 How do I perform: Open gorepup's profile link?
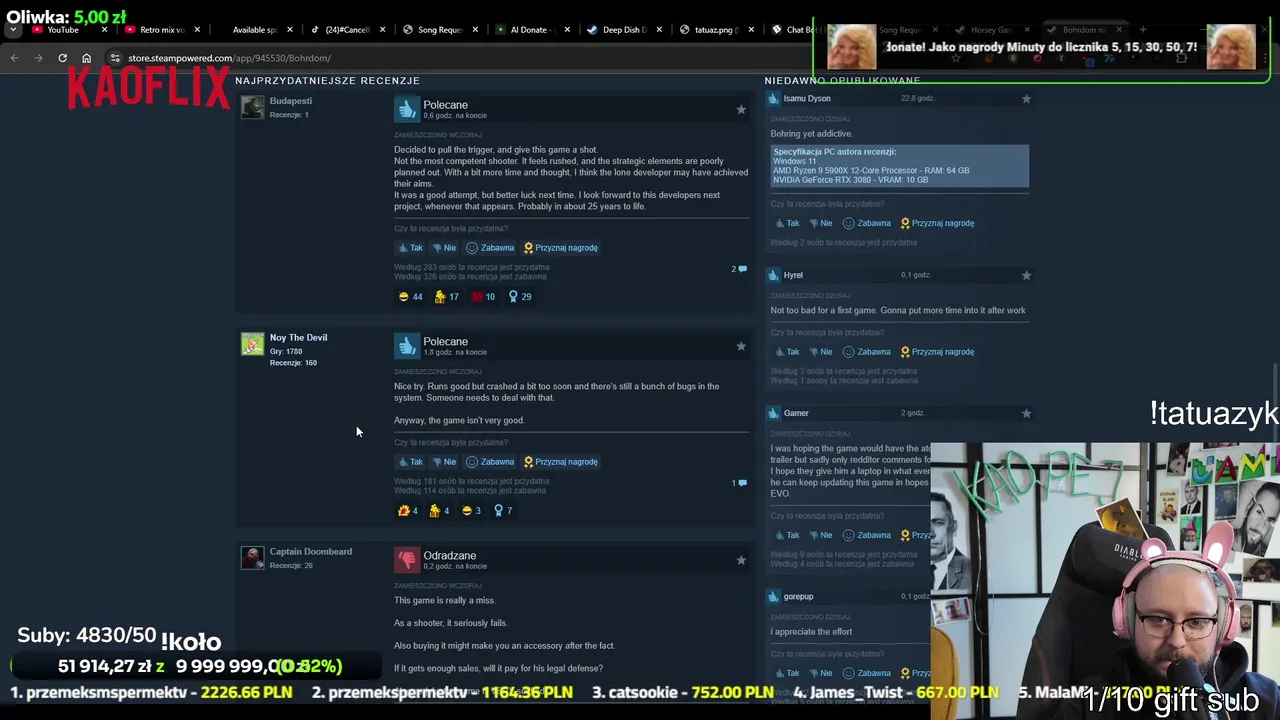tap(798, 597)
